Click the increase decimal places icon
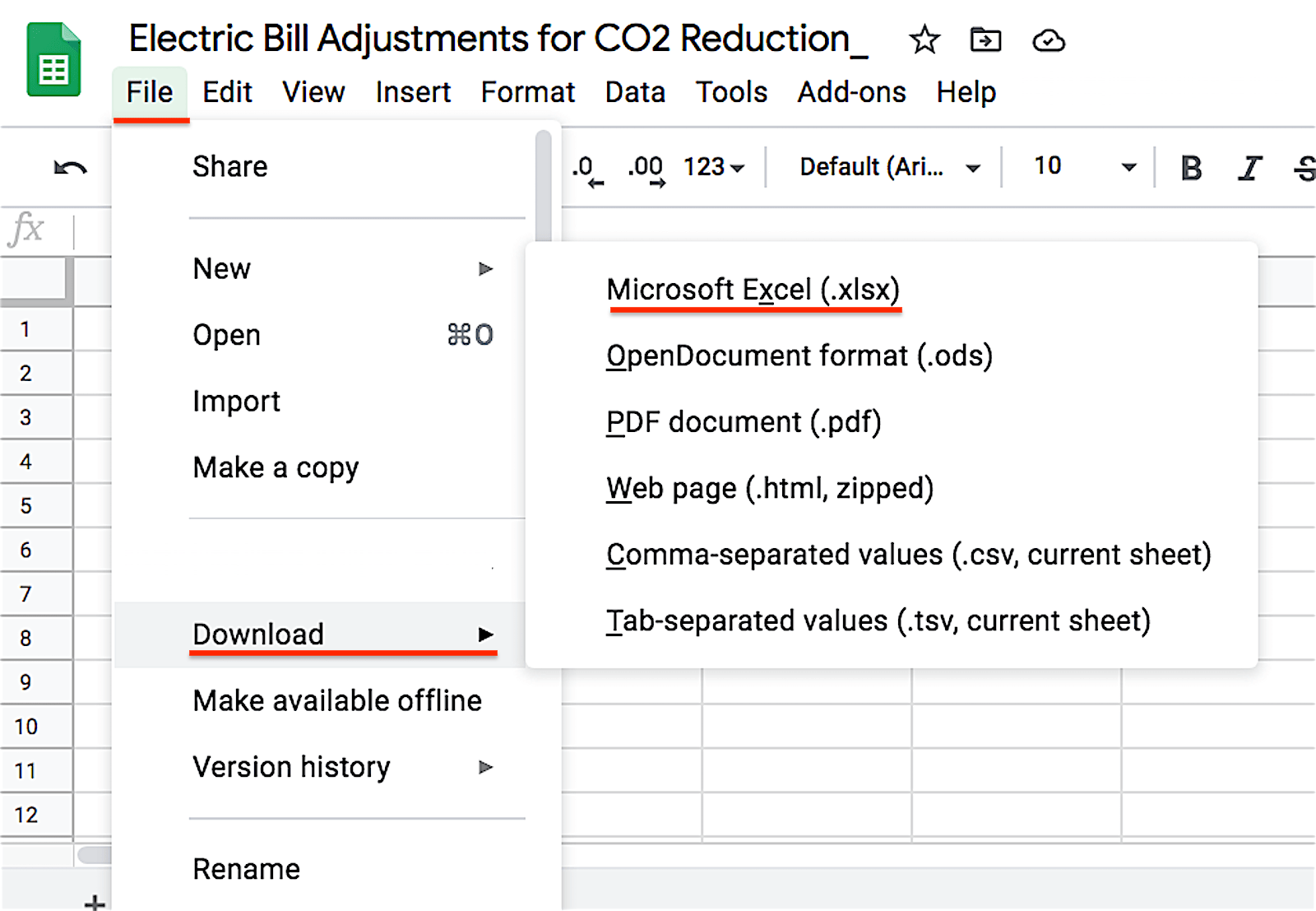1316x911 pixels. [646, 170]
